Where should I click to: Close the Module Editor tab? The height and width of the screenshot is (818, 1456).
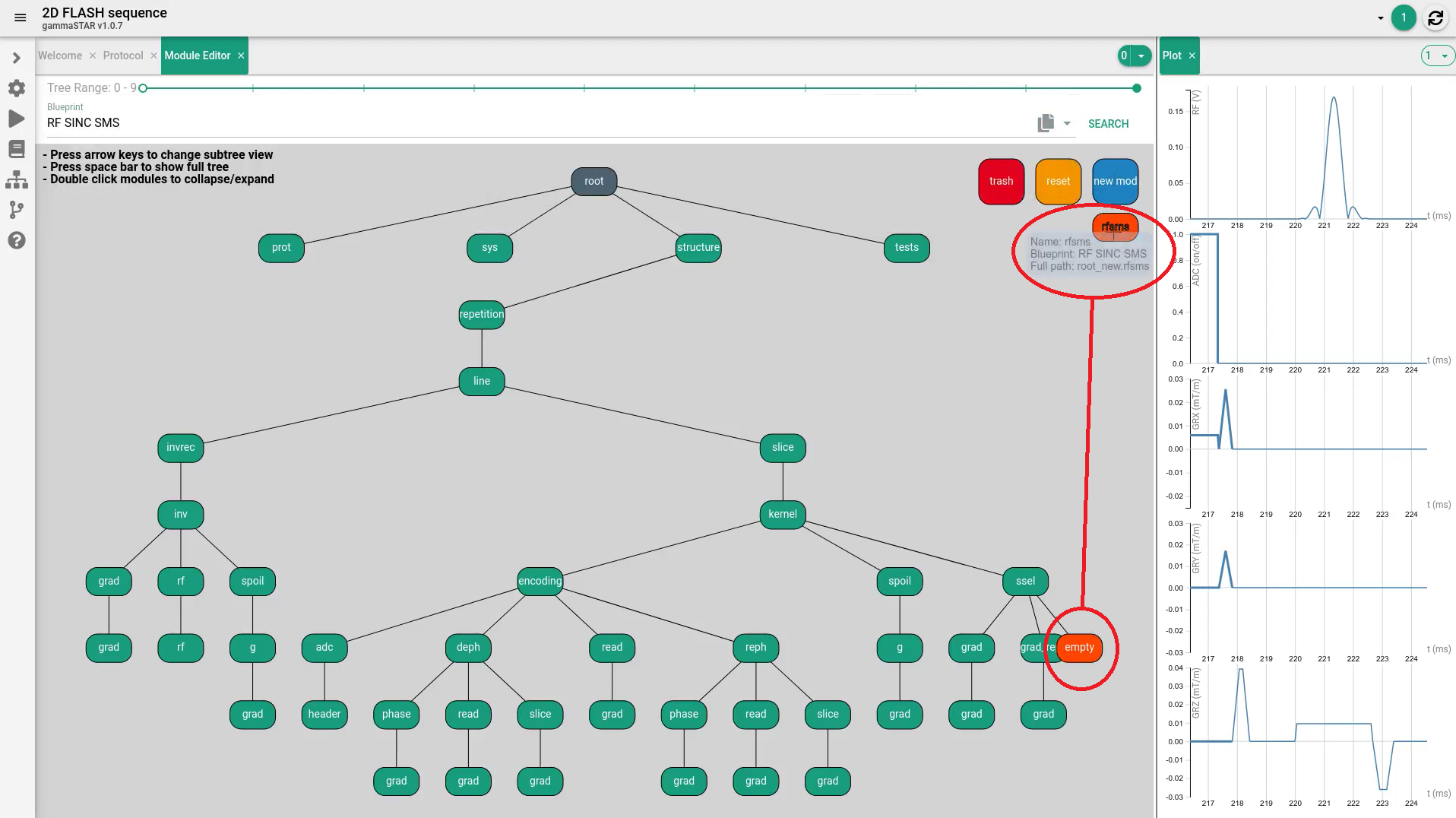241,55
